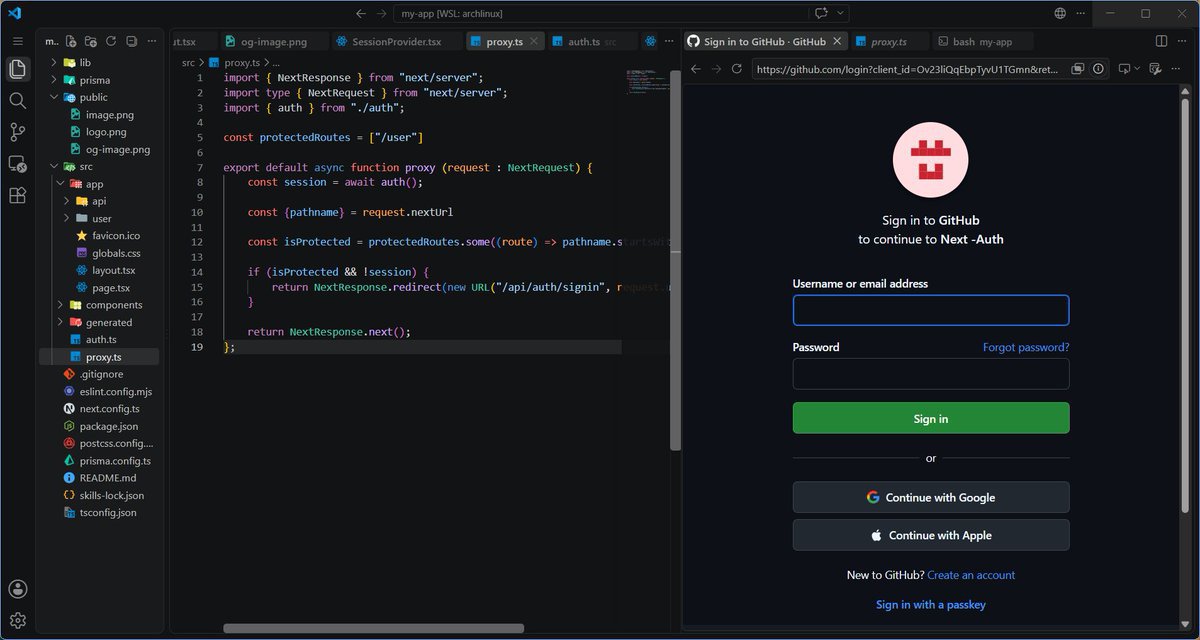Screen dimensions: 1200x640
Task: Open the Search view in activity bar
Action: click(17, 100)
